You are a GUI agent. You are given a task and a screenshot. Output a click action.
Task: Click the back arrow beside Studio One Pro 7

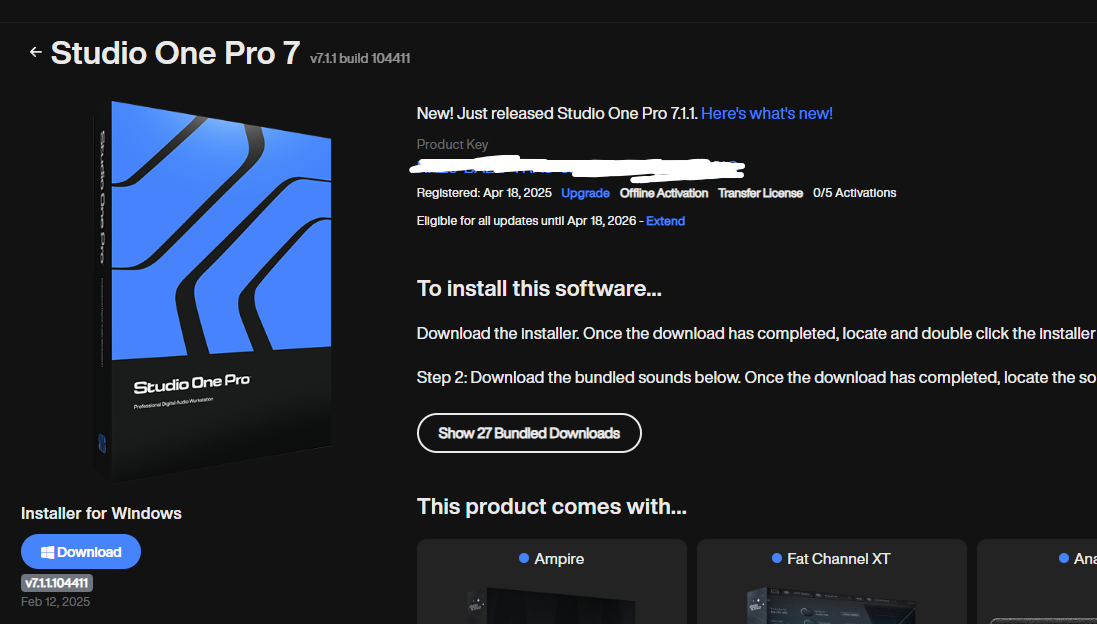[x=35, y=52]
